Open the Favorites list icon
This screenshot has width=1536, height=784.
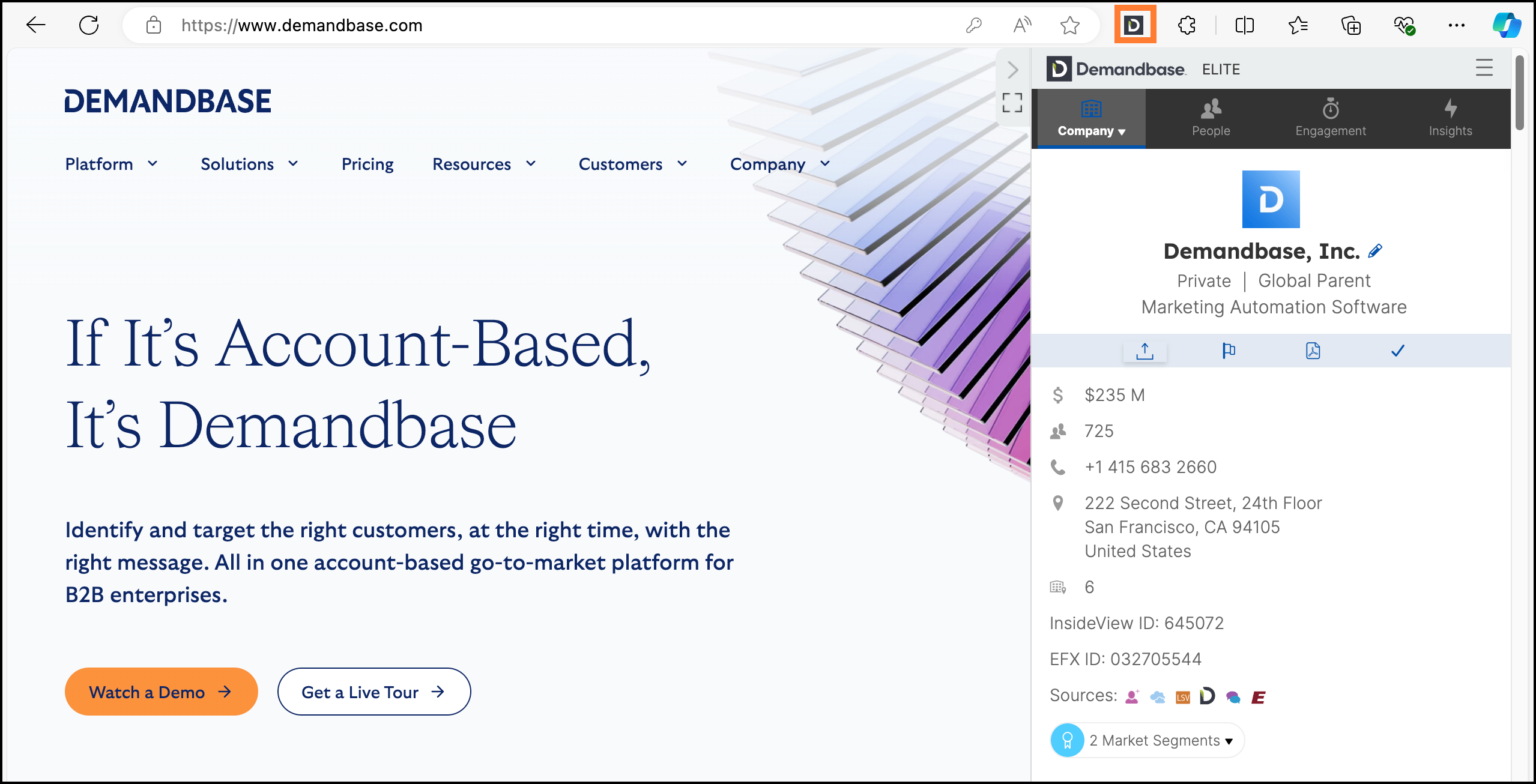[1298, 25]
